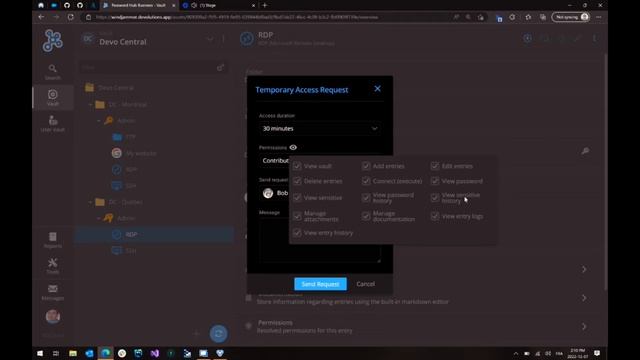Open the Contributor permissions dropdown
Viewport: 640px width, 360px height.
(274, 160)
